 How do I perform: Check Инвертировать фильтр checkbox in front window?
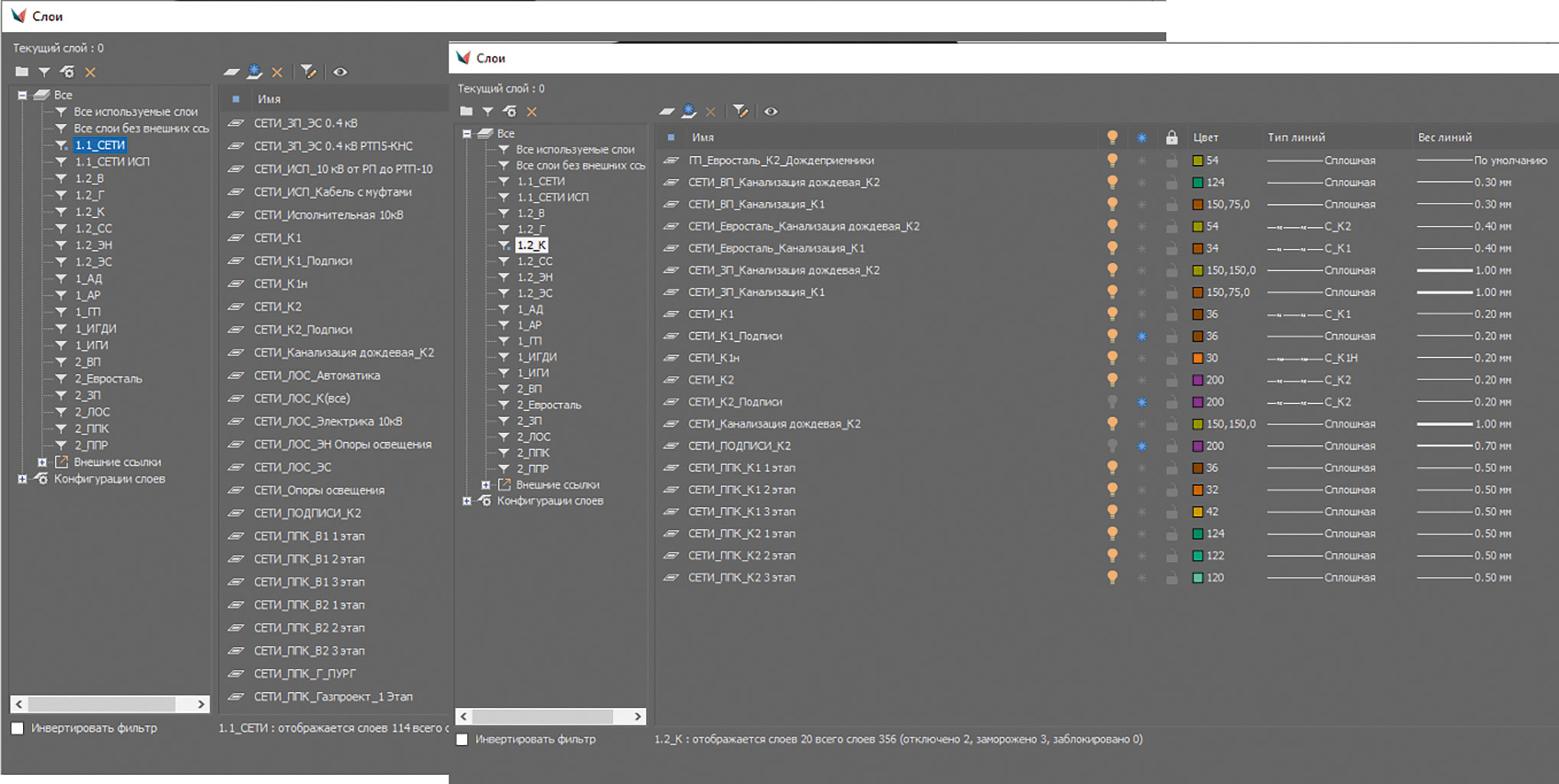pos(462,740)
